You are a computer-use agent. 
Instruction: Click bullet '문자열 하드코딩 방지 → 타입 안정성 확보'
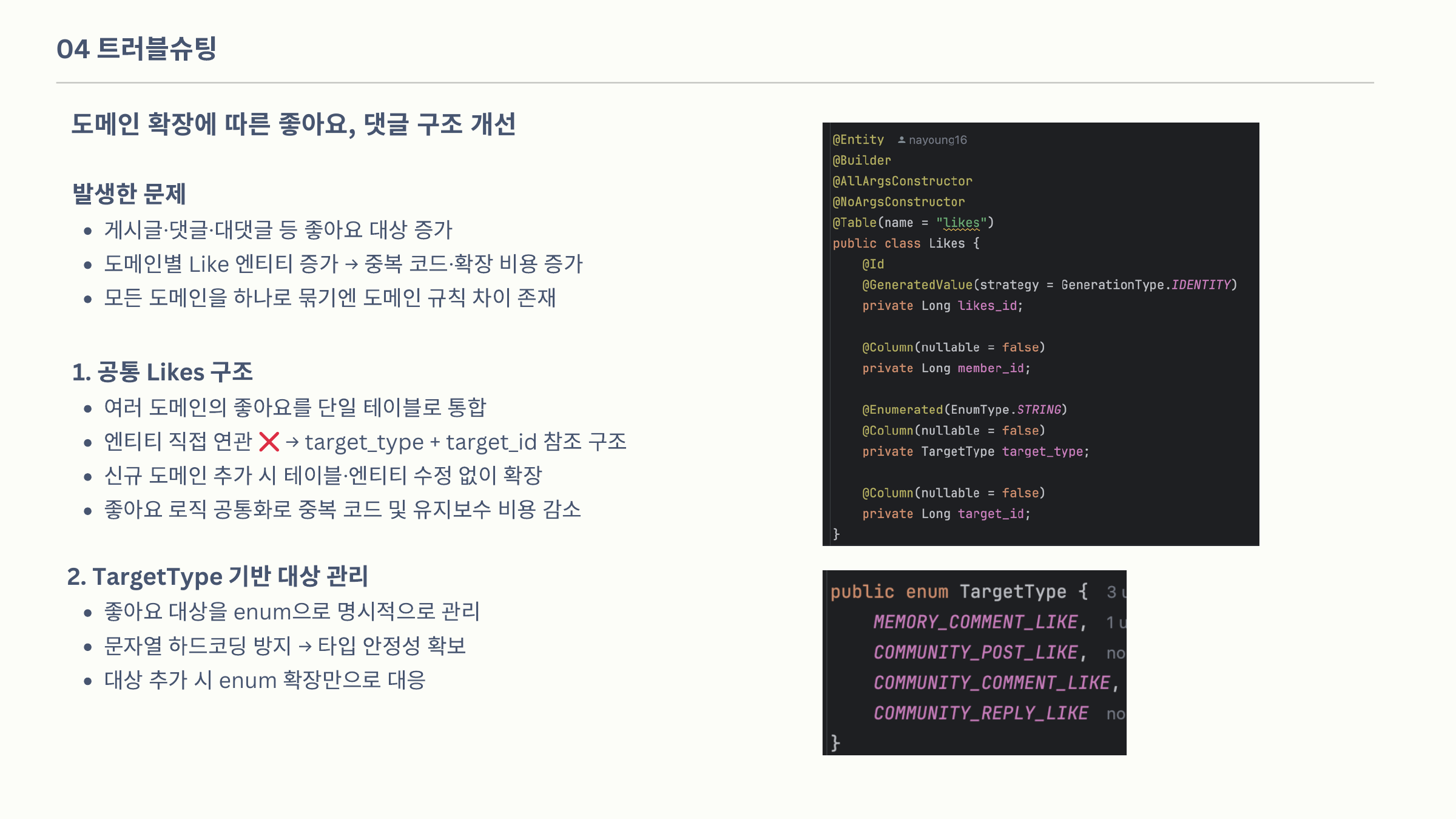(285, 645)
